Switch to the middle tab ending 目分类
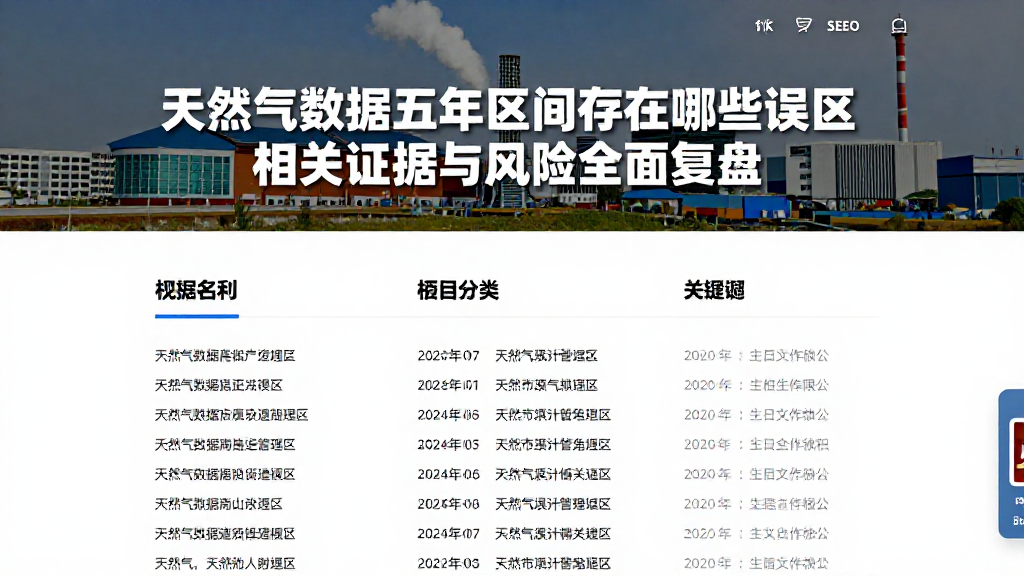1024x576 pixels. point(458,290)
